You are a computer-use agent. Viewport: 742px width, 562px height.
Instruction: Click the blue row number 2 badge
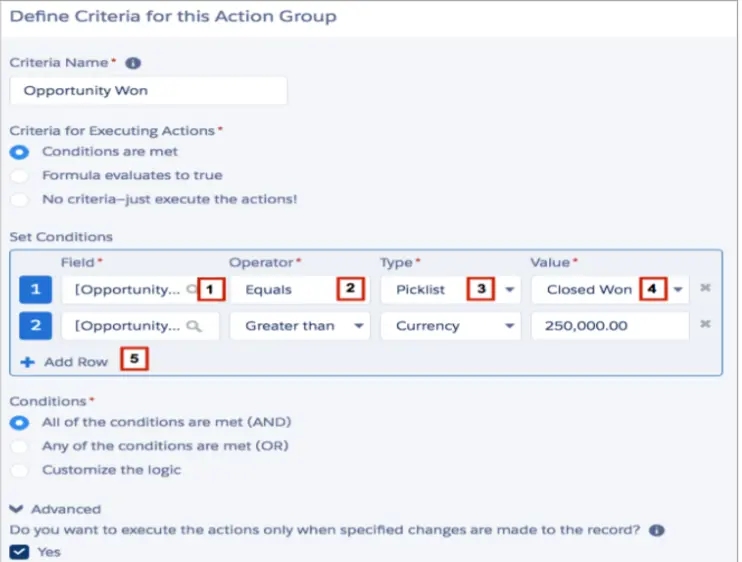point(35,326)
